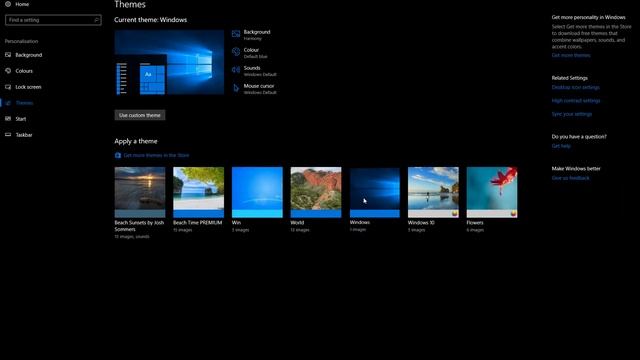Click the Home gear icon
The height and width of the screenshot is (360, 640).
8,4
